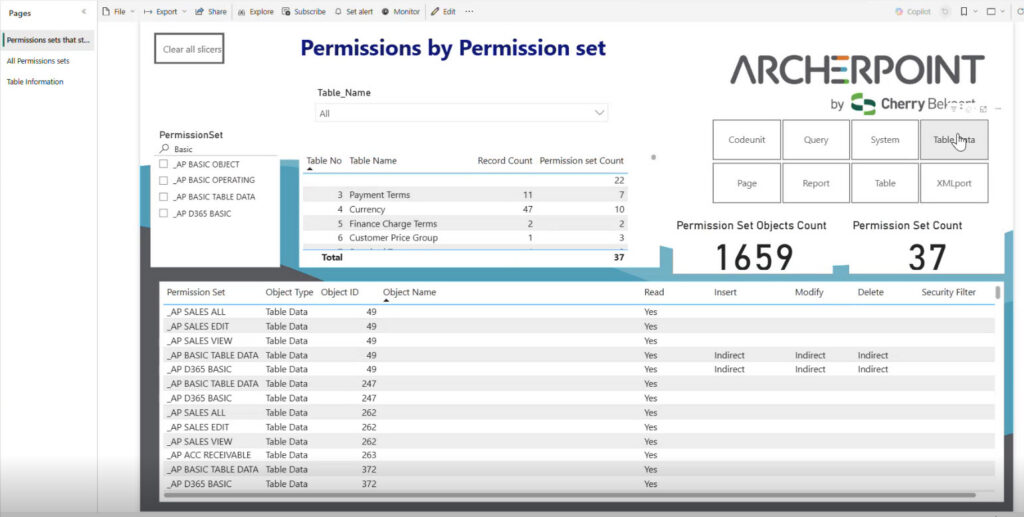Open the more options ellipsis in toolbar

coord(469,12)
